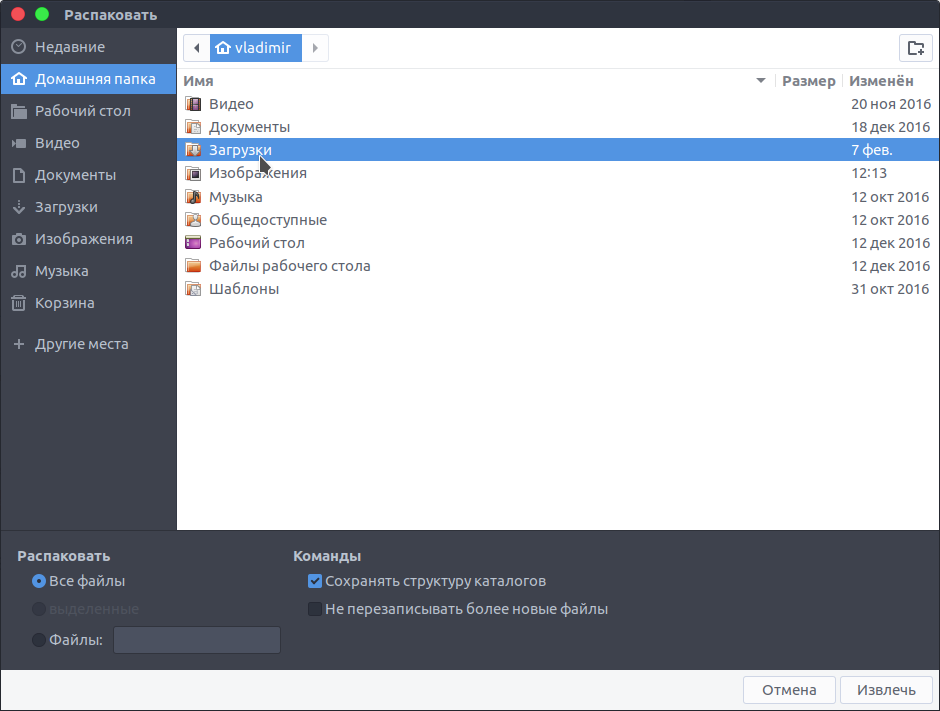
Task: Click the 31 окт 2016 date
Action: tap(890, 289)
